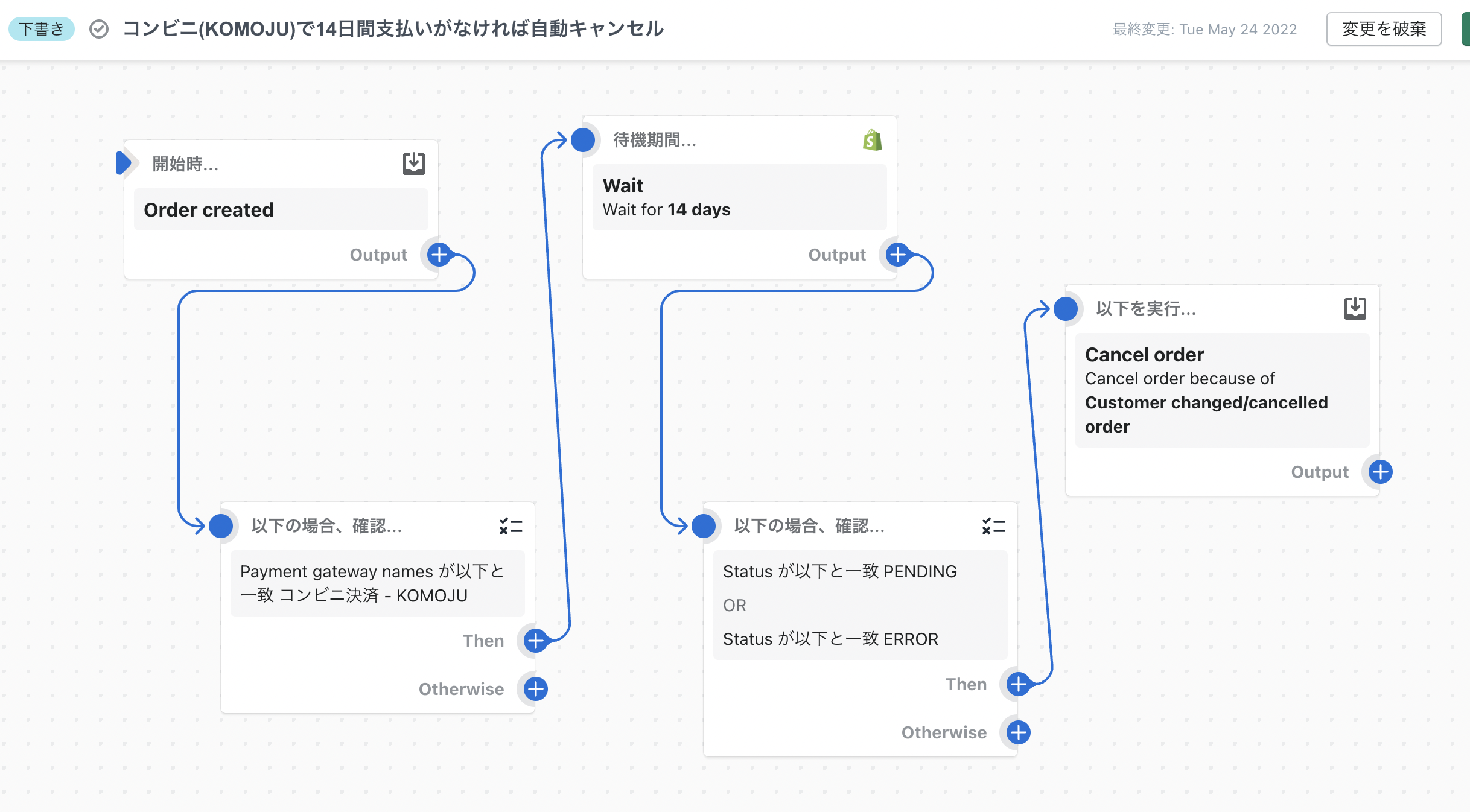Image resolution: width=1470 pixels, height=812 pixels.
Task: Click 変更を破棄 button
Action: (x=1384, y=29)
